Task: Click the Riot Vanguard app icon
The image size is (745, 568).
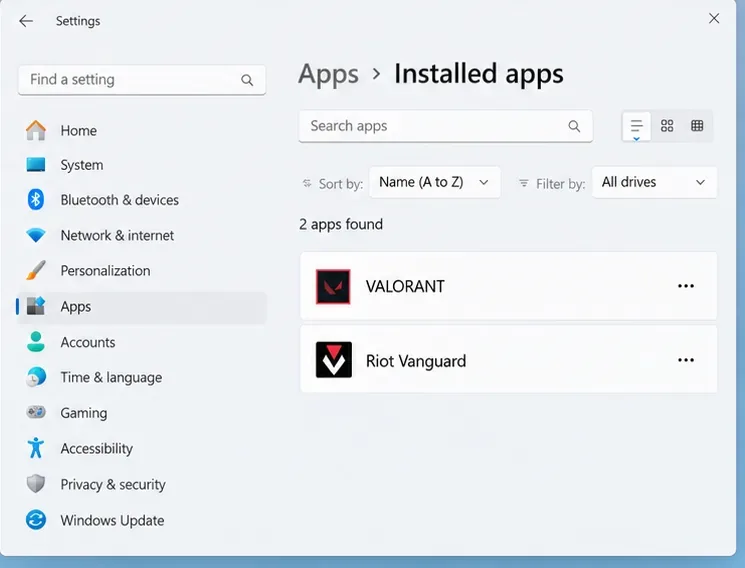Action: click(x=334, y=360)
